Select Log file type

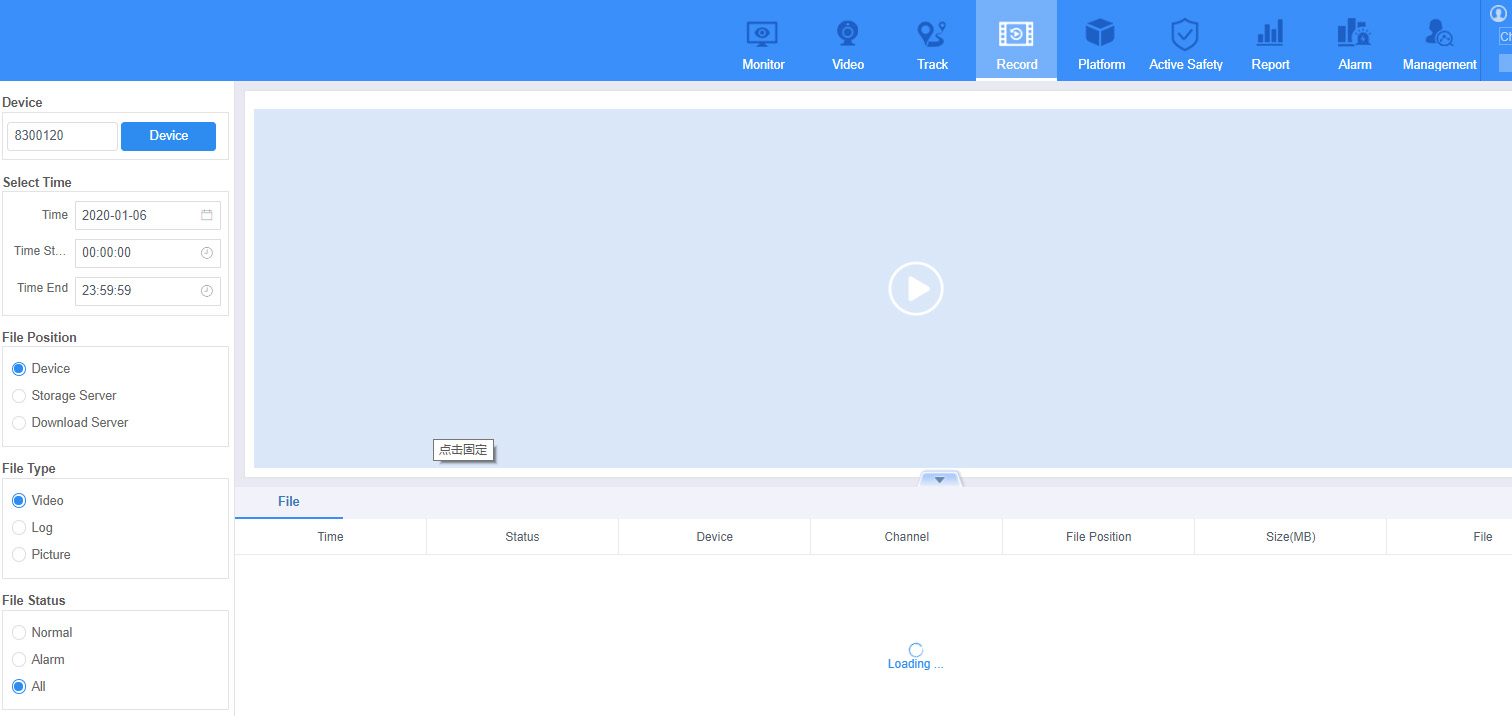click(19, 528)
